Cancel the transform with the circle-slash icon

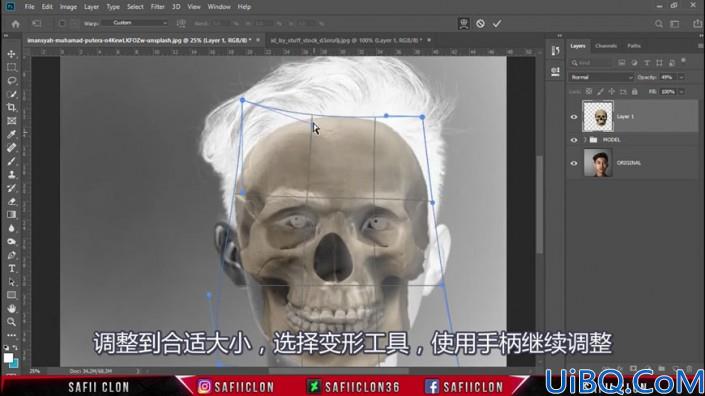480,23
